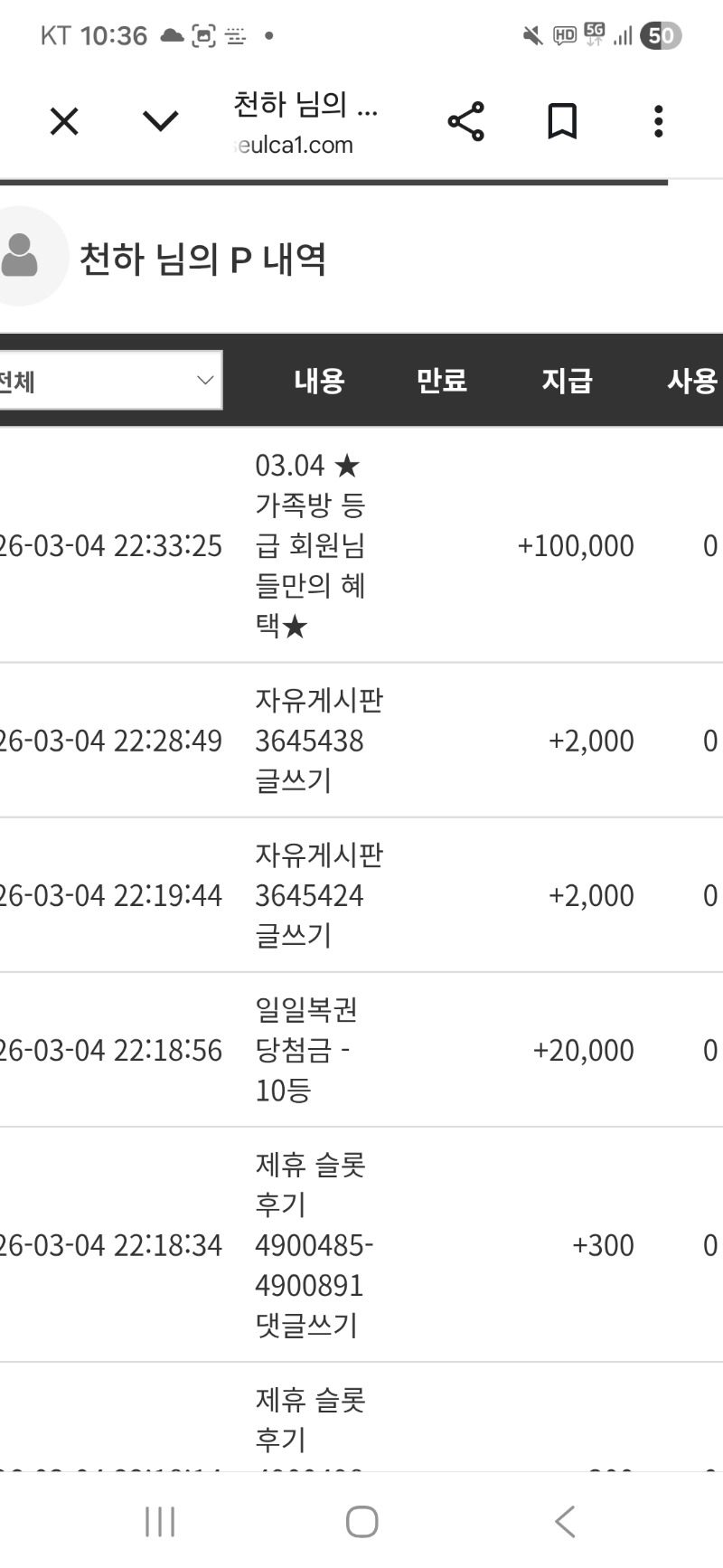This screenshot has width=723, height=1568.
Task: Tap the downward chevron to minimize the tab
Action: tap(161, 121)
